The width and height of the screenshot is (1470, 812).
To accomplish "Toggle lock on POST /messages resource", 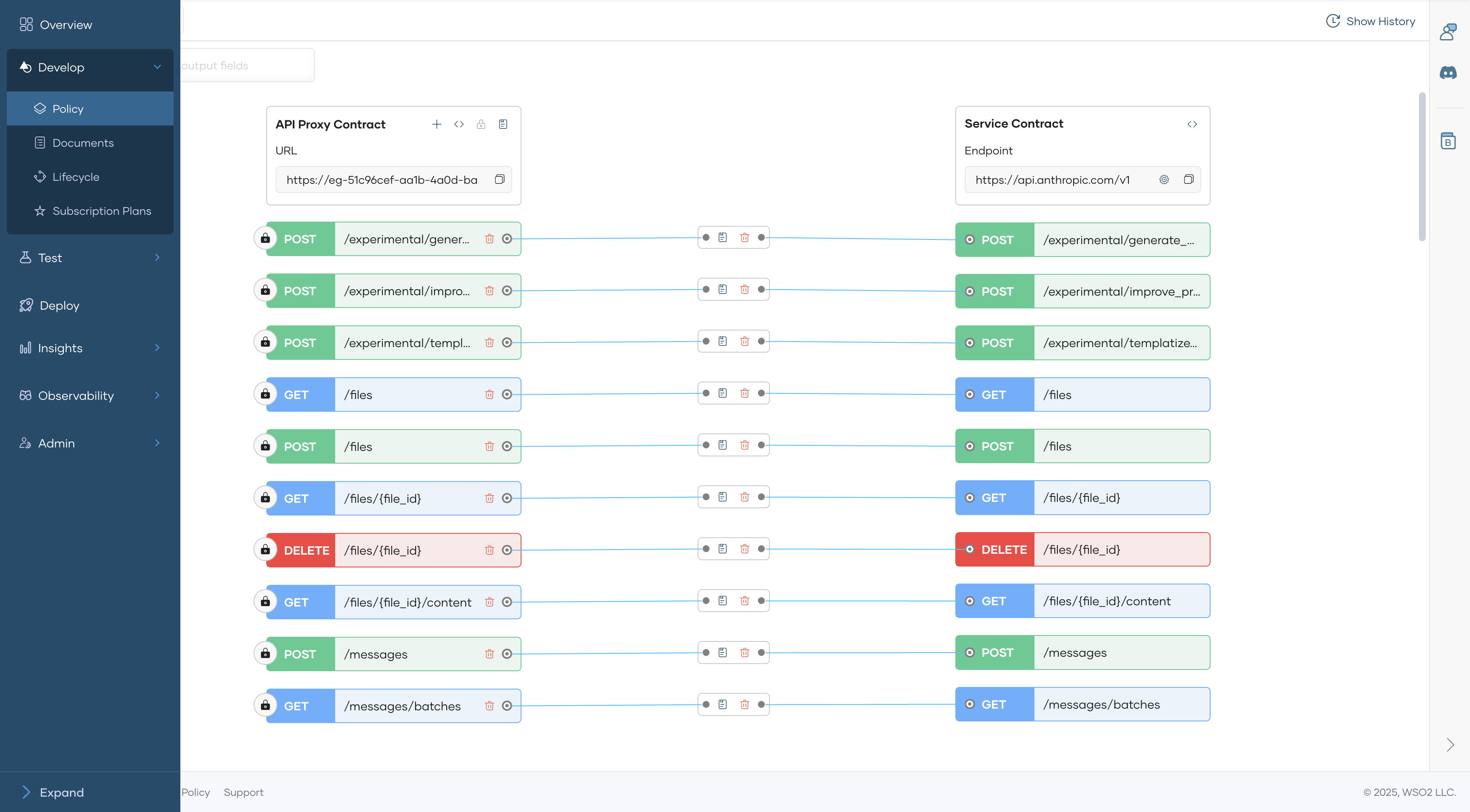I will coord(265,653).
